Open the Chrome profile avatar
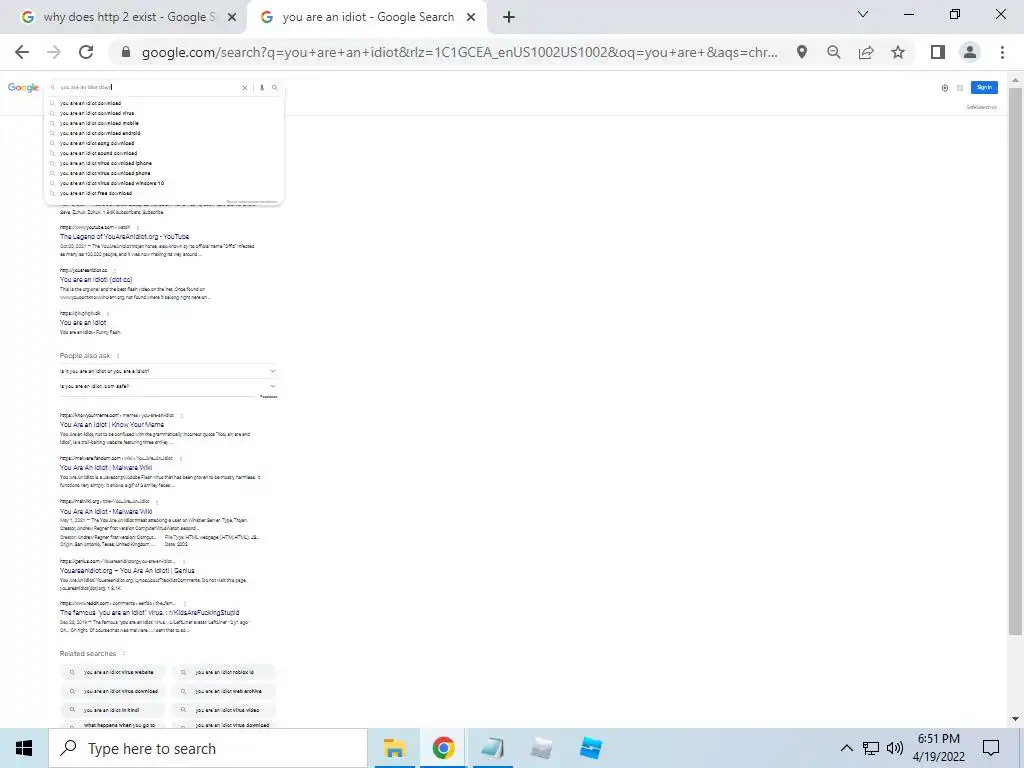This screenshot has height=768, width=1024. point(970,52)
